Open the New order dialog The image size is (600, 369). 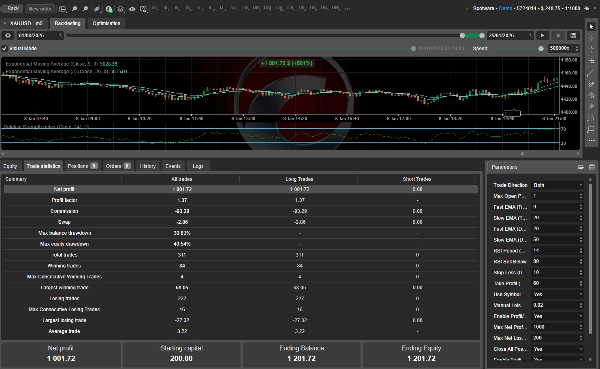pos(40,8)
